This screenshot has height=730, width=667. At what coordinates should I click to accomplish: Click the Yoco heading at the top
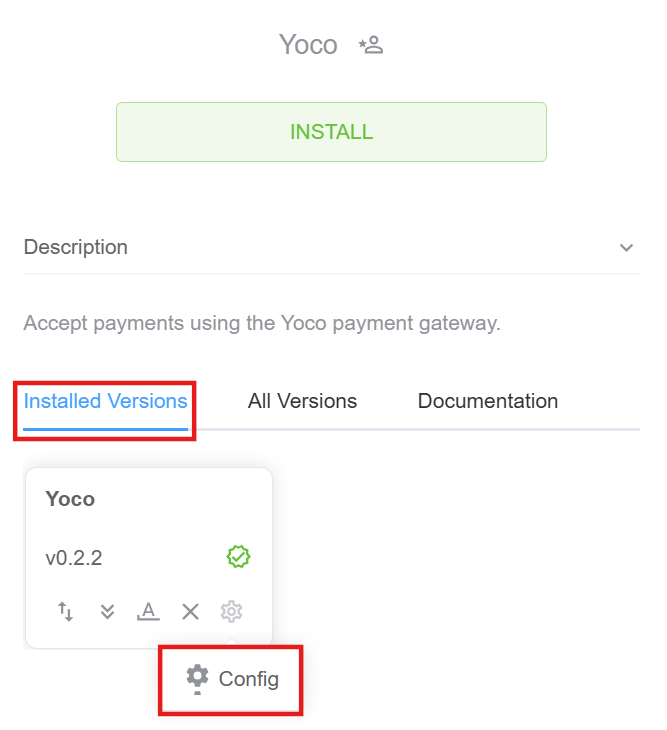coord(308,45)
